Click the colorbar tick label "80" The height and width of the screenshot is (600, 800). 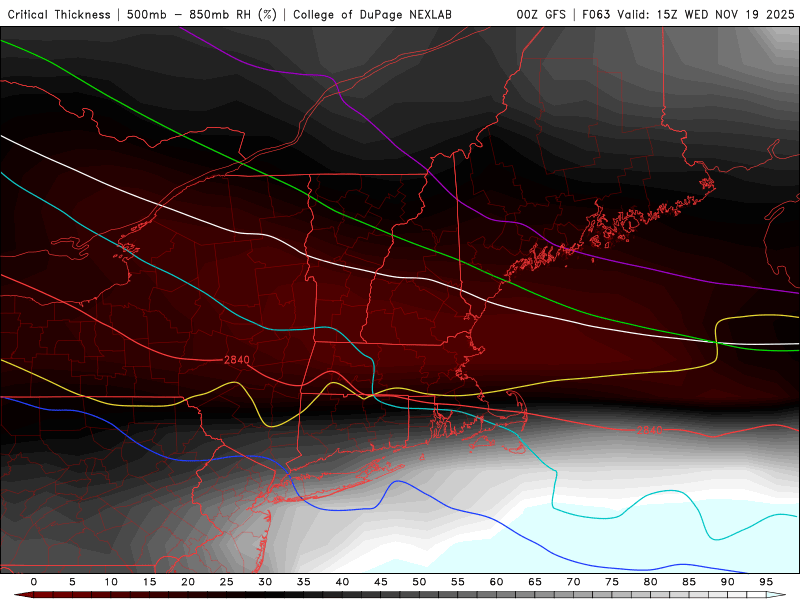coord(651,582)
